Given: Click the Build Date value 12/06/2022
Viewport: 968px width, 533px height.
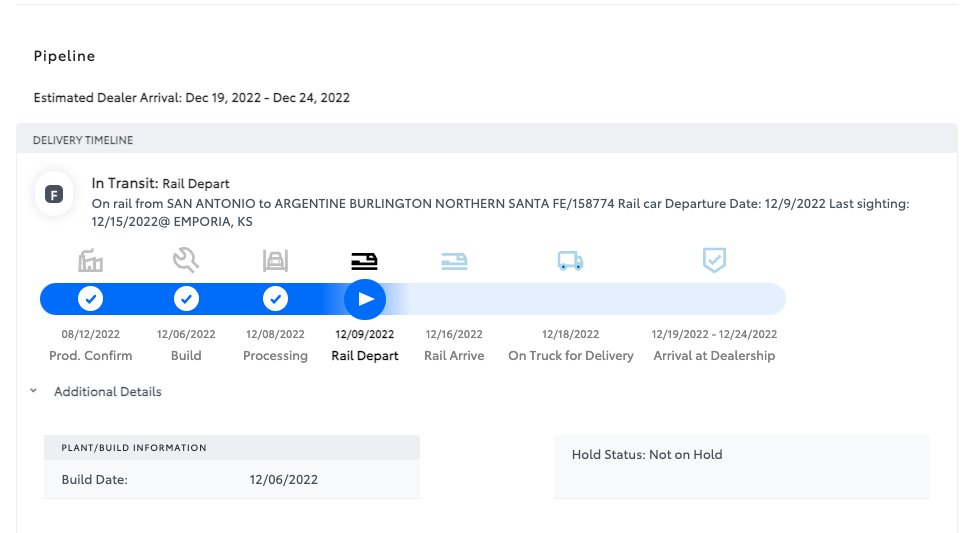Looking at the screenshot, I should 283,480.
